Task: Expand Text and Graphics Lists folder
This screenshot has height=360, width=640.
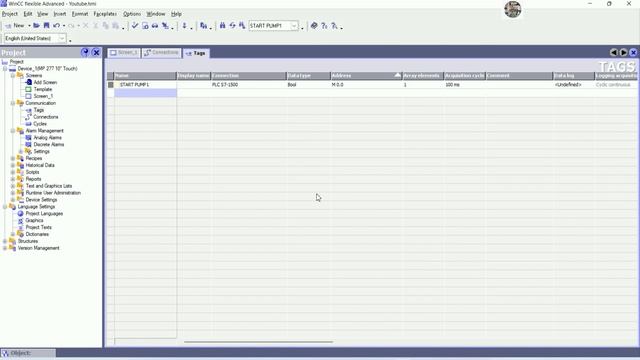Action: point(13,186)
